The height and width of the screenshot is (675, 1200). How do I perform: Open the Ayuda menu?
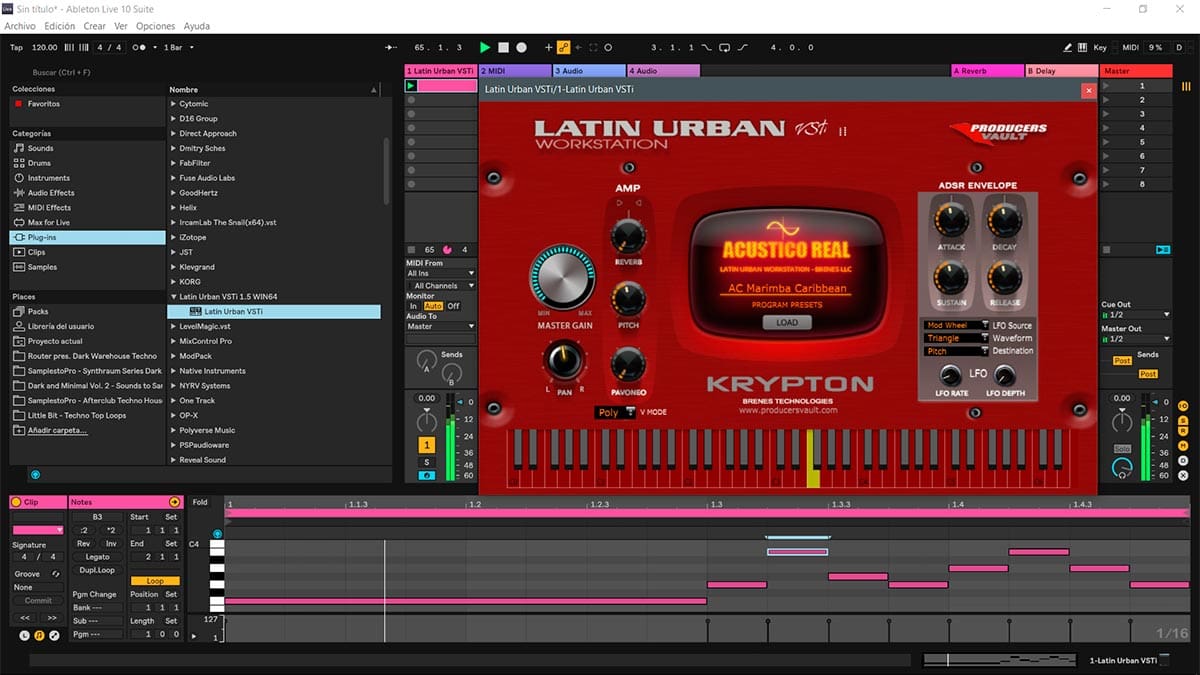[197, 26]
